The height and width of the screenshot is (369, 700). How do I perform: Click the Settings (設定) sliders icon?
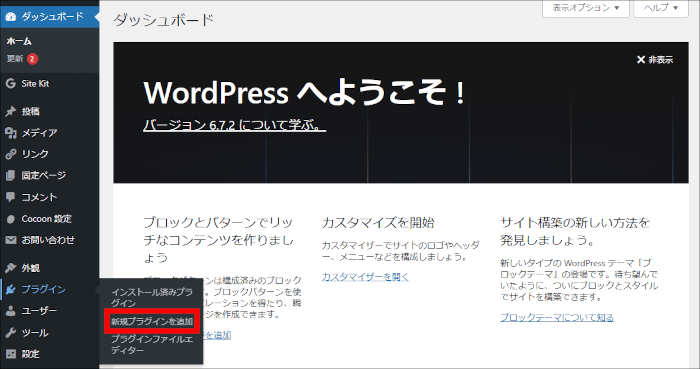coord(11,354)
